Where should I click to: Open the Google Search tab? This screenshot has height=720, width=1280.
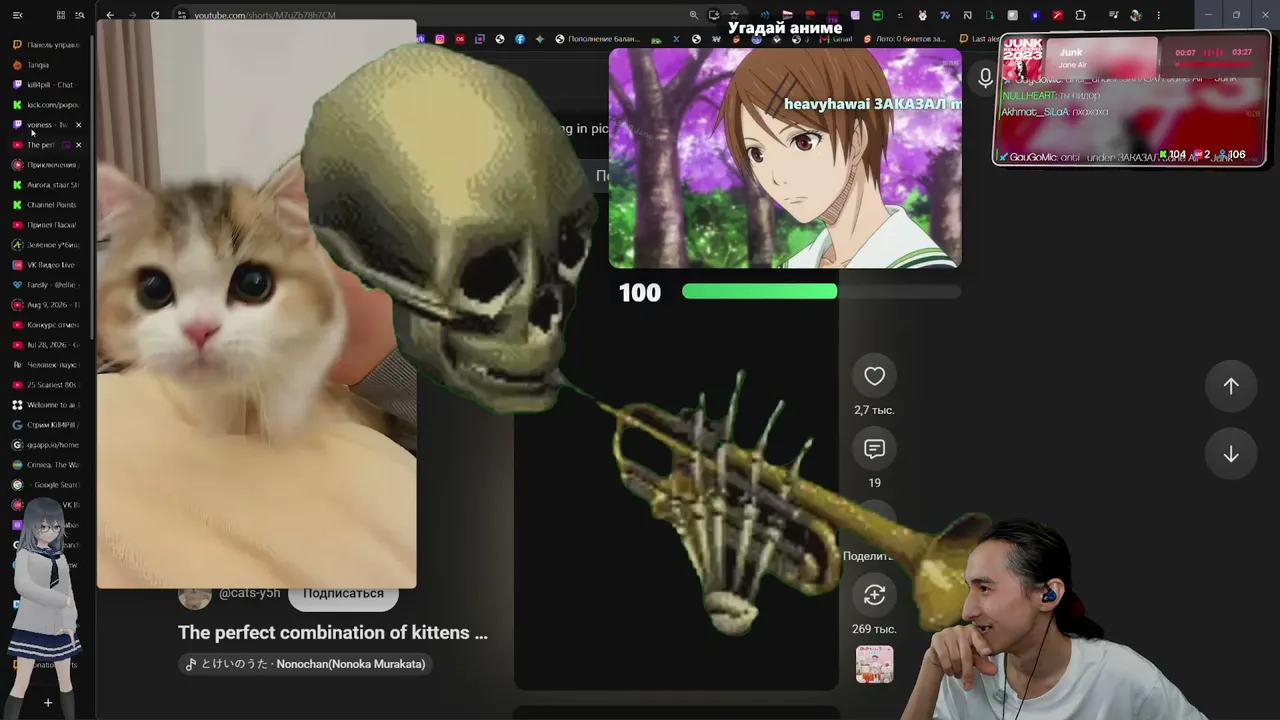tap(46, 485)
